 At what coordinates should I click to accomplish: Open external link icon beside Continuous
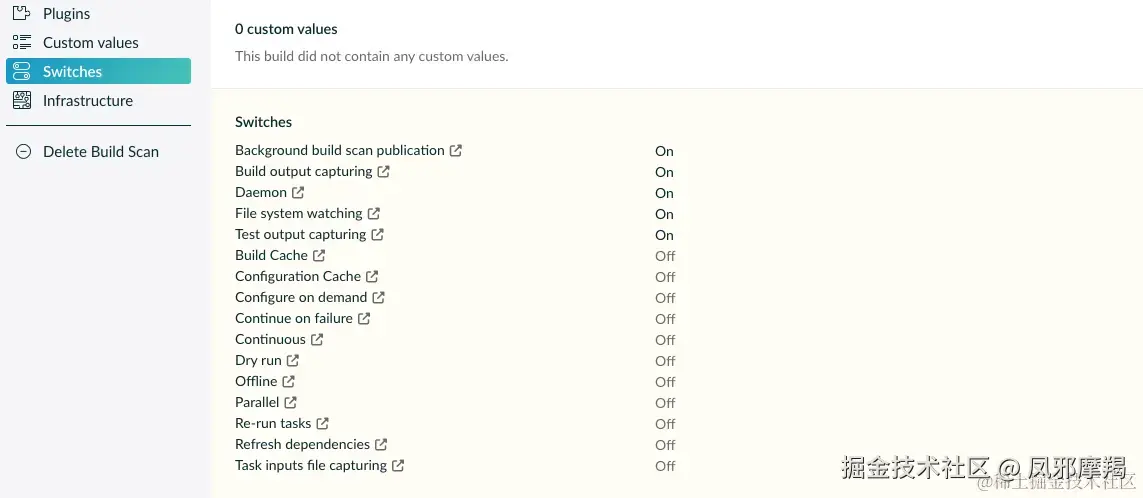pyautogui.click(x=317, y=340)
